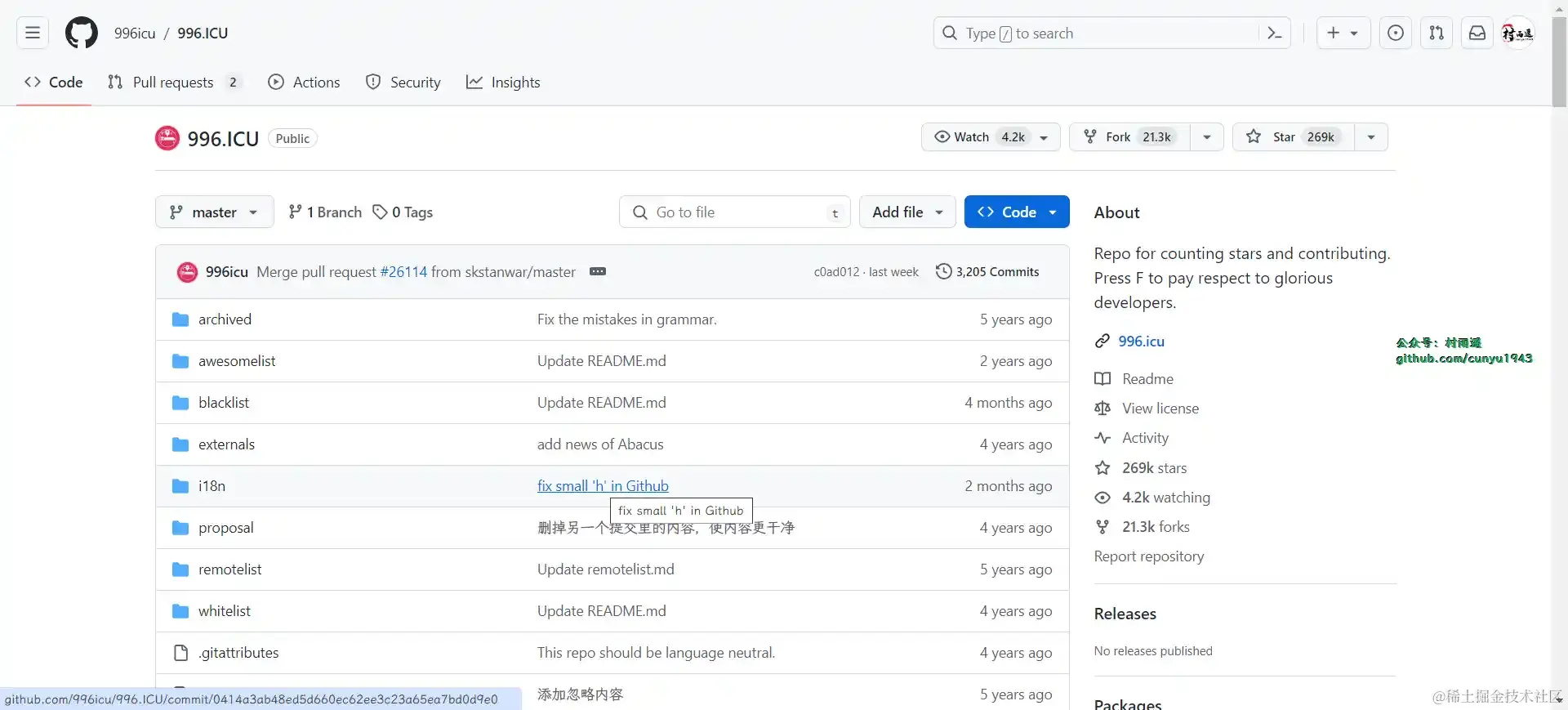Open the master branch selector
This screenshot has height=710, width=1568.
(x=214, y=212)
